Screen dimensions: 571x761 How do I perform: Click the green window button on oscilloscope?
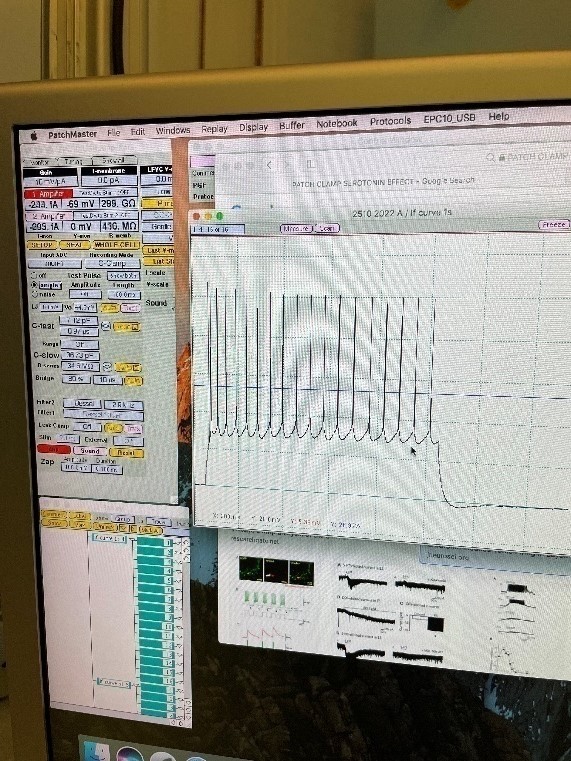click(x=219, y=216)
